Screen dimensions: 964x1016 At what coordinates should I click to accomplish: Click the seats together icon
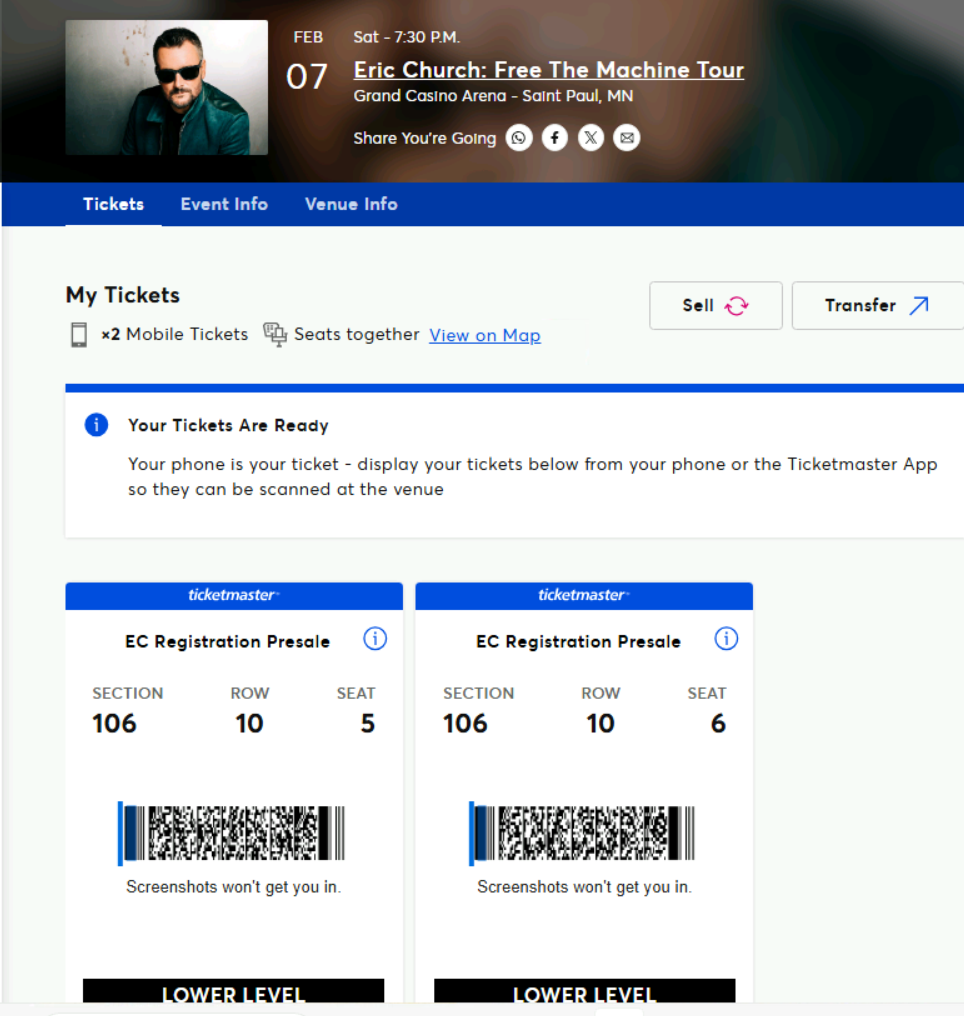275,334
